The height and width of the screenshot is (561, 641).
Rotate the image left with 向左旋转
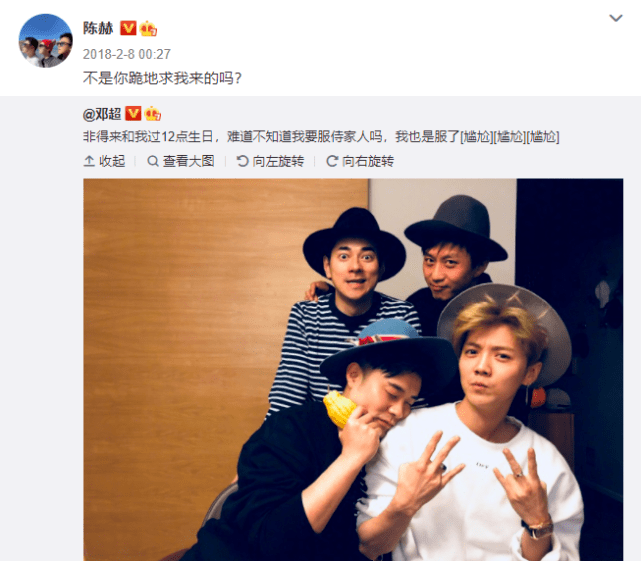click(x=270, y=161)
